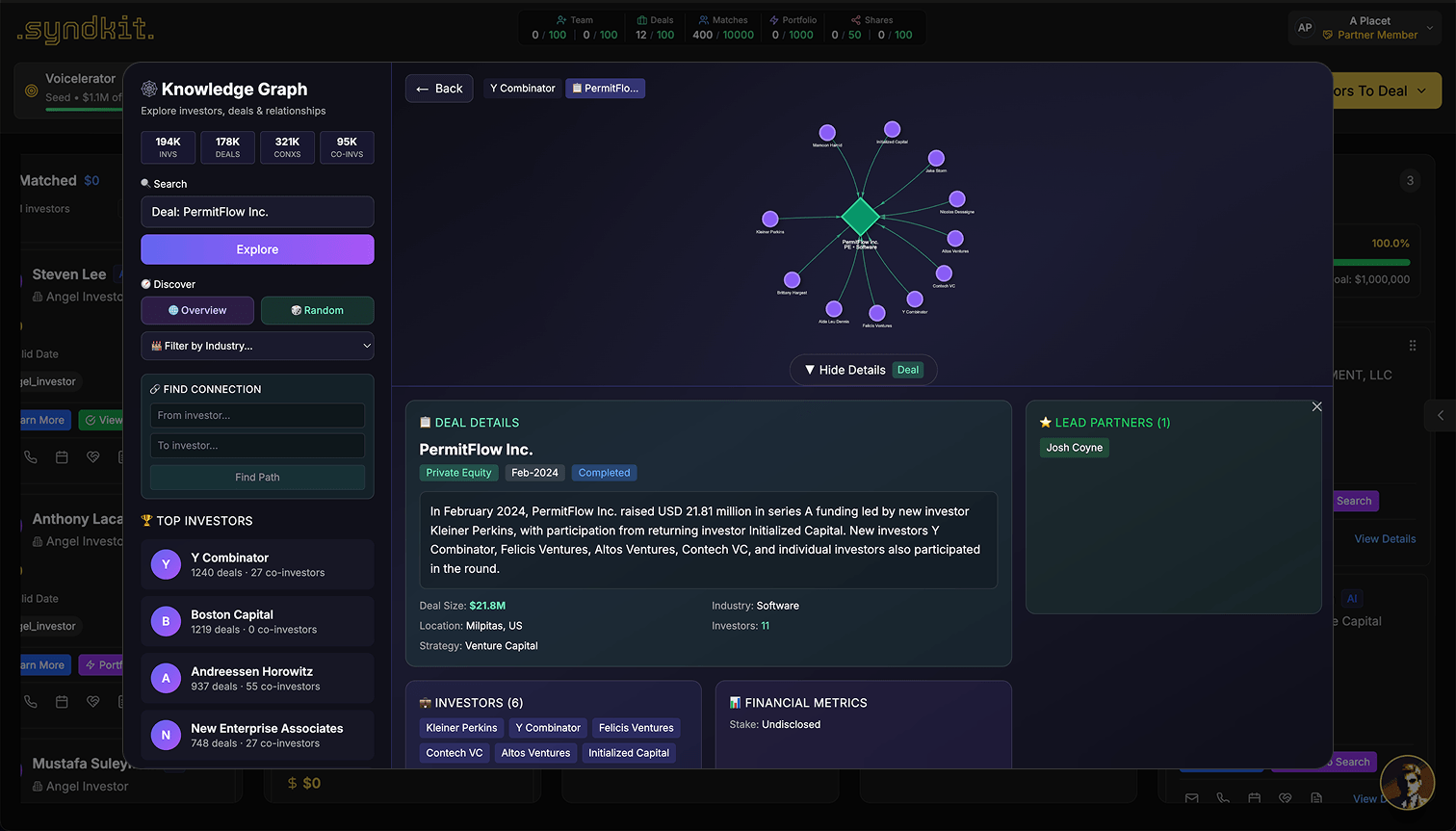Click the user avatar in bottom corner
1456x831 pixels.
point(1407,782)
